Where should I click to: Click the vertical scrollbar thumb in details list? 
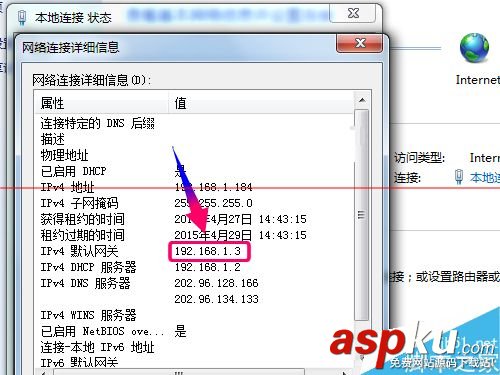click(x=361, y=215)
